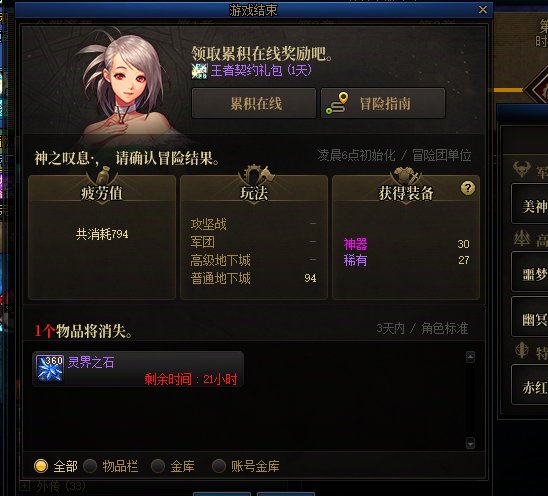Open the 累积在线 rewards button
The image size is (548, 496).
pos(254,103)
